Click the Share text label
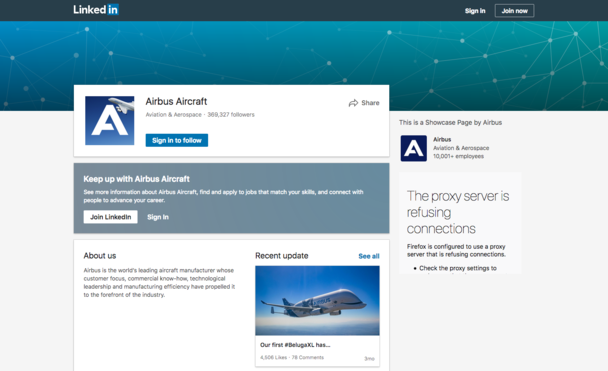The width and height of the screenshot is (608, 371). click(x=370, y=103)
